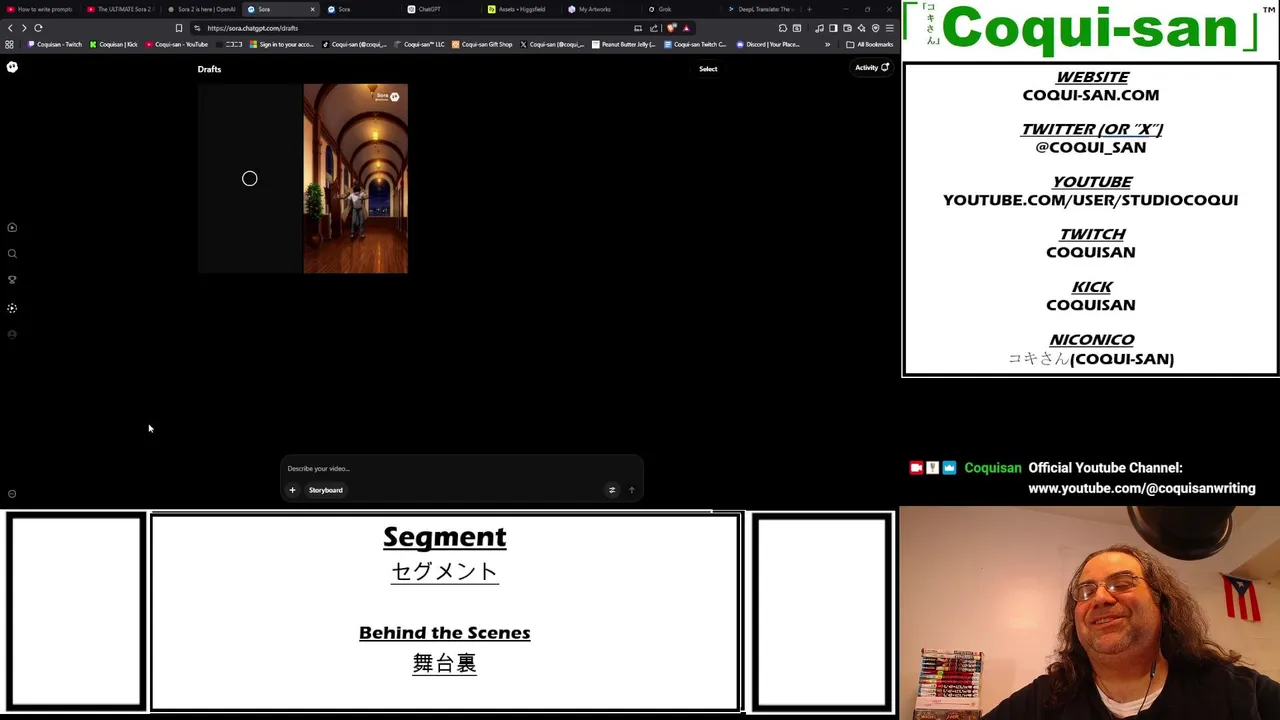The width and height of the screenshot is (1280, 720).
Task: Switch to the DeepL Translate tab
Action: pyautogui.click(x=761, y=9)
